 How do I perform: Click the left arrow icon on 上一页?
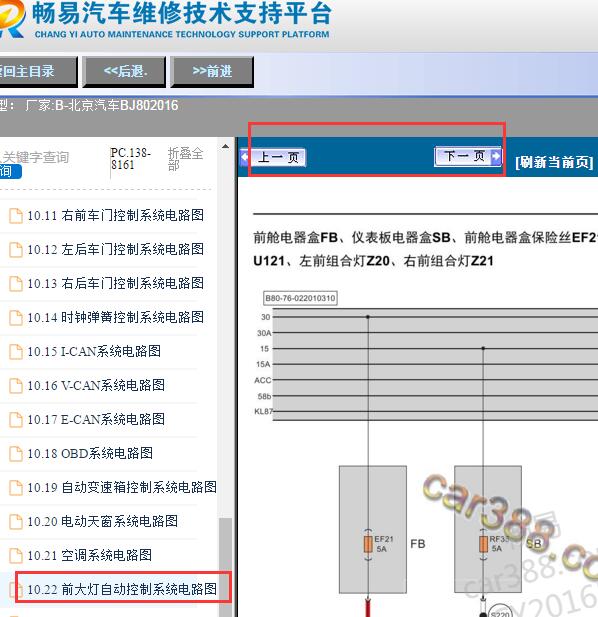point(245,157)
